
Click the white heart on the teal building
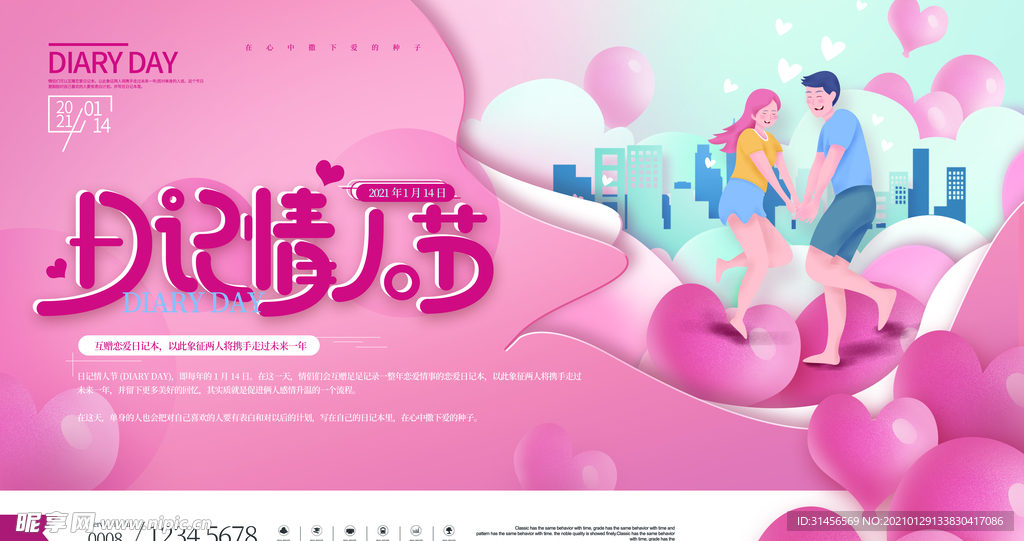point(607,179)
